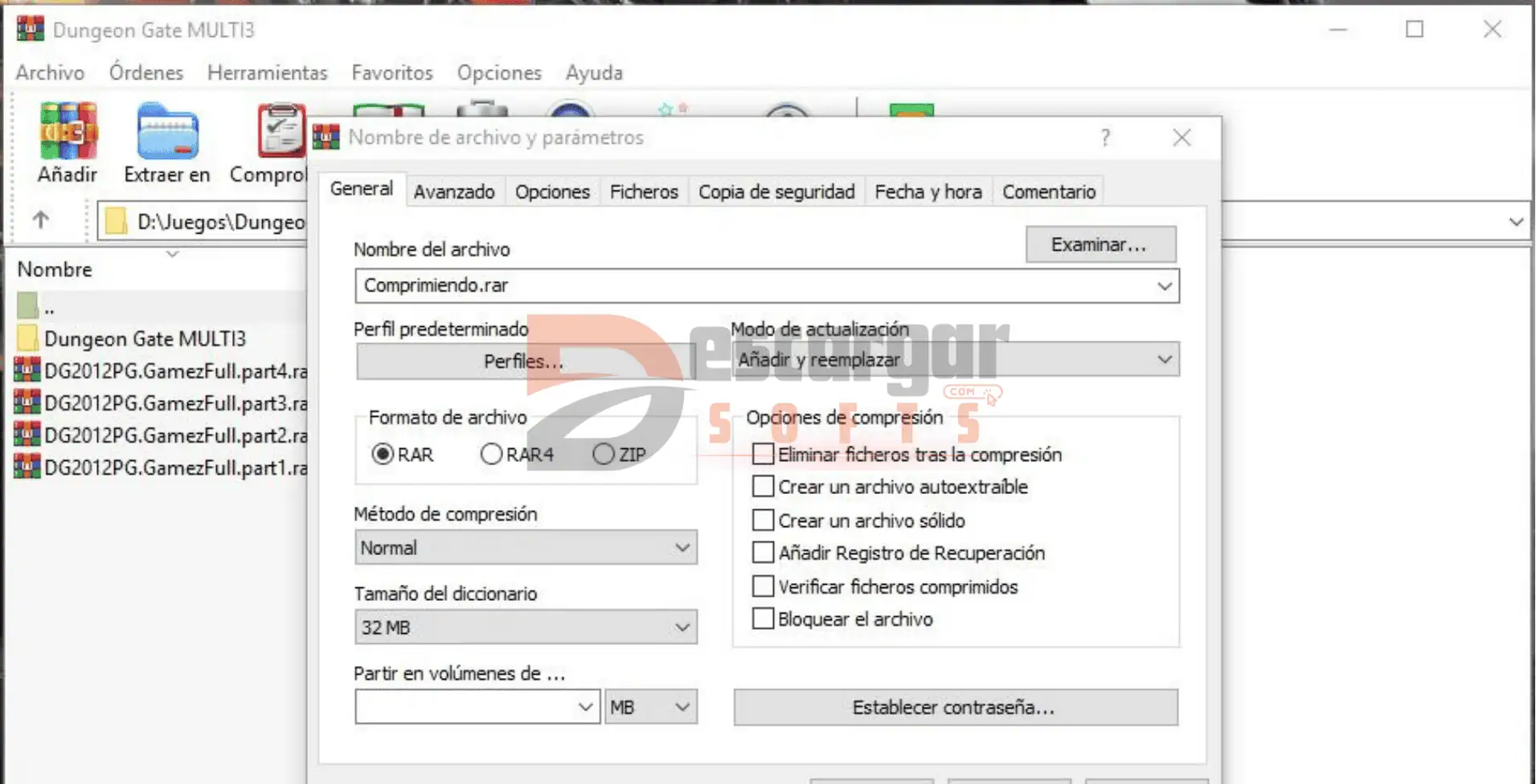The height and width of the screenshot is (784, 1536).
Task: Select DG2012PG.GamezFull.part1 archive file
Action: click(x=175, y=468)
